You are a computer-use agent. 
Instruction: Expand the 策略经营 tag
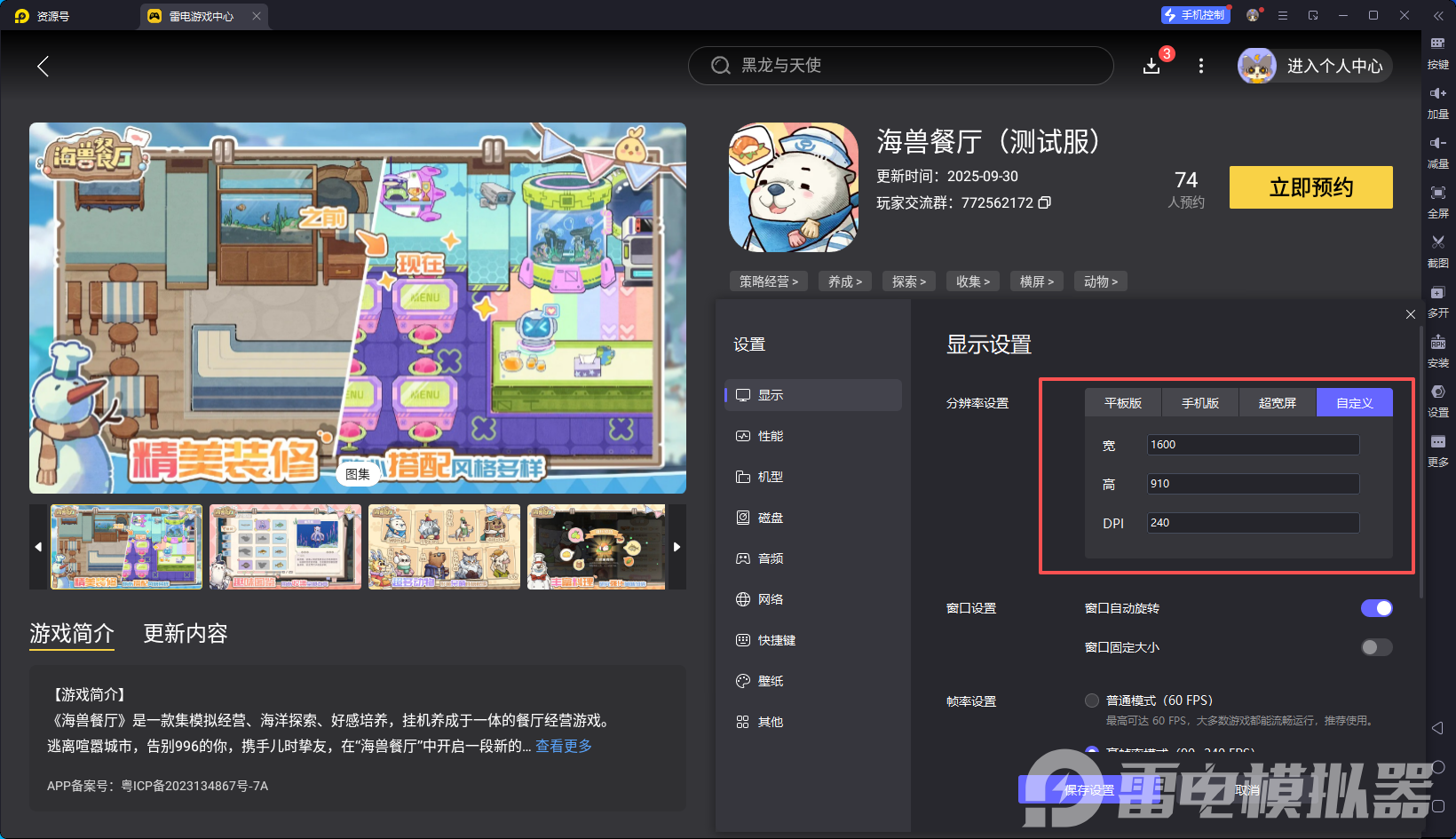[x=769, y=281]
